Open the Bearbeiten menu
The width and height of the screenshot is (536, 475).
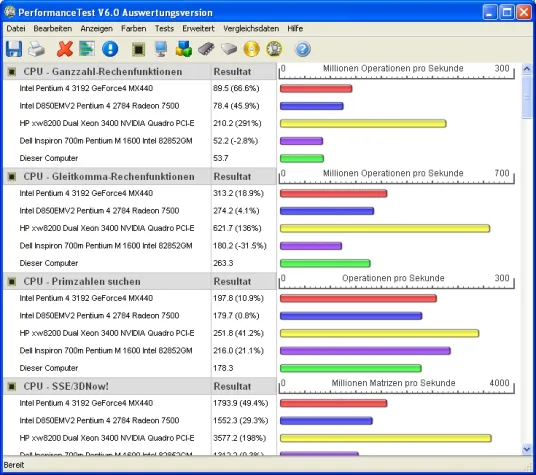(53, 28)
